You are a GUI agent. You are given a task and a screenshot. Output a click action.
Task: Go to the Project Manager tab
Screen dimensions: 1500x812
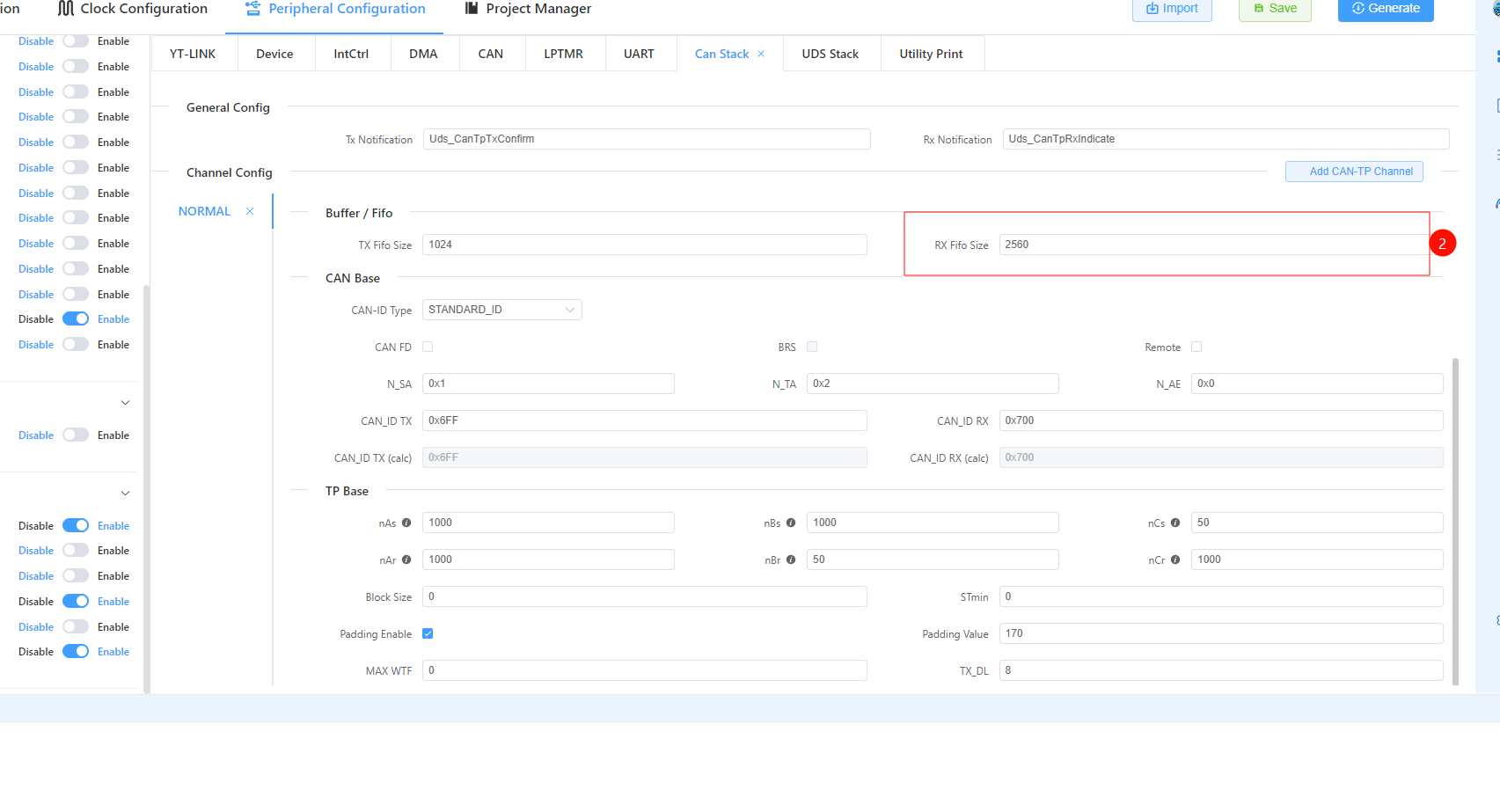[528, 9]
